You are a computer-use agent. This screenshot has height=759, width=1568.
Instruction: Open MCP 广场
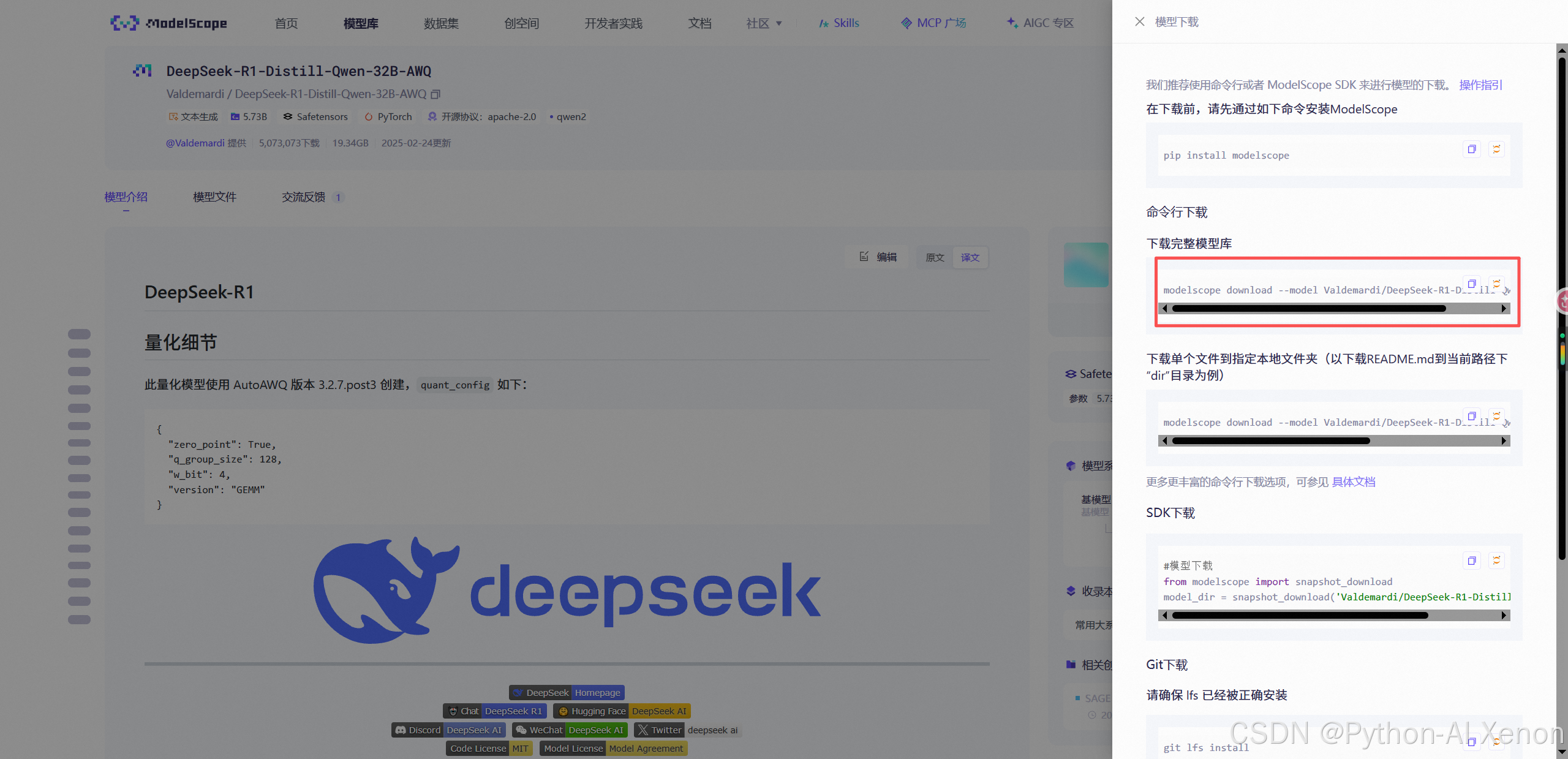pos(933,23)
